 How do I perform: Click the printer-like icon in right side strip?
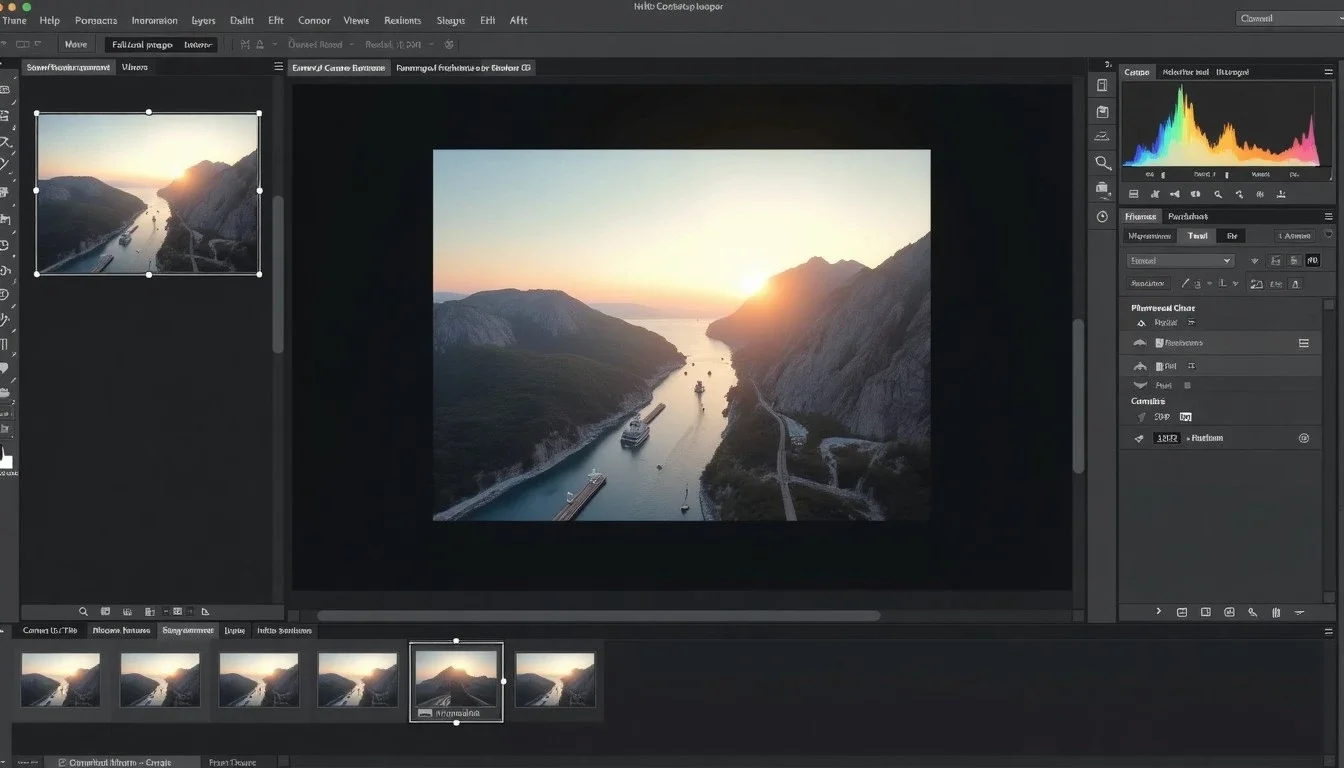[x=1102, y=188]
